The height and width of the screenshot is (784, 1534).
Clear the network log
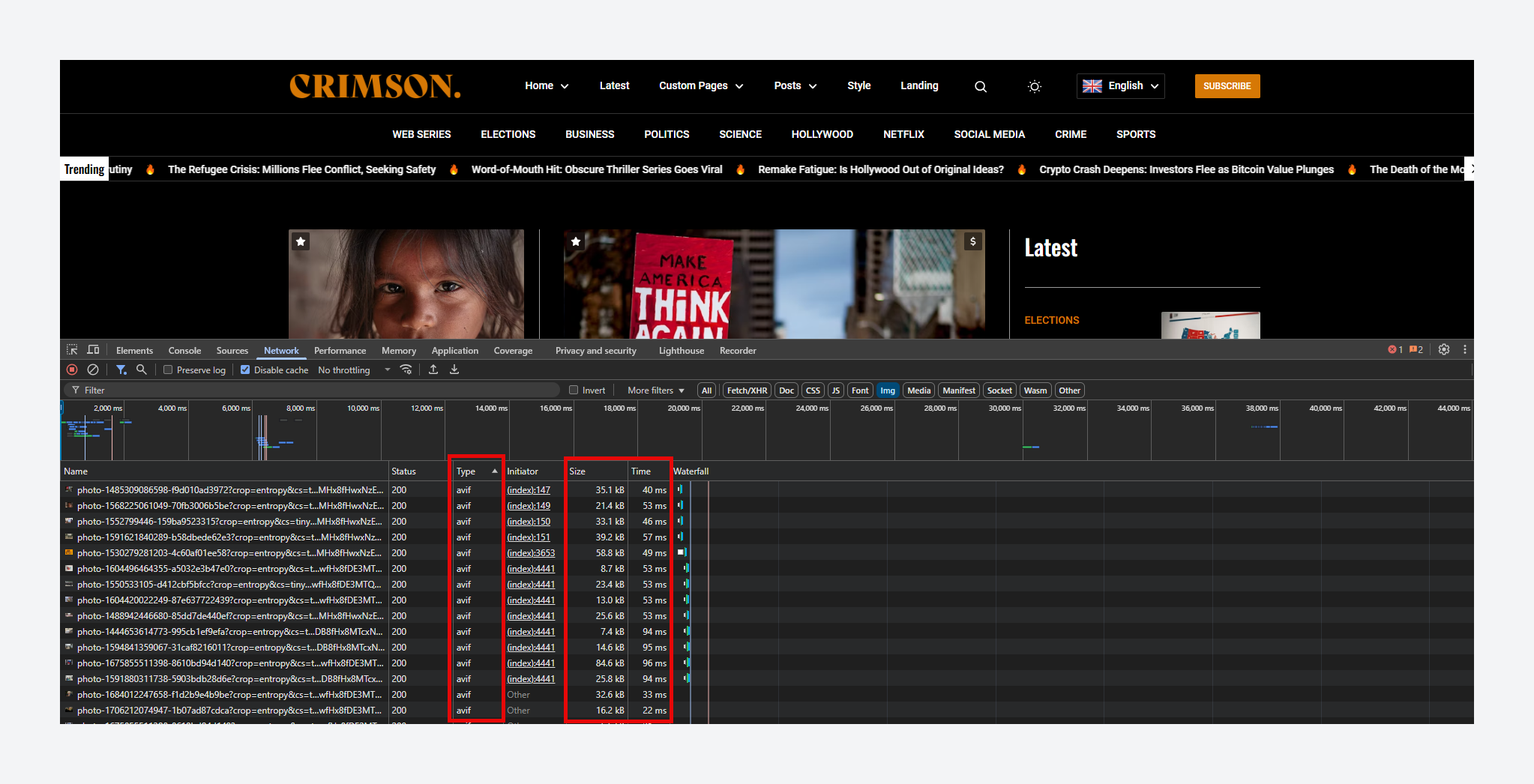click(x=93, y=370)
